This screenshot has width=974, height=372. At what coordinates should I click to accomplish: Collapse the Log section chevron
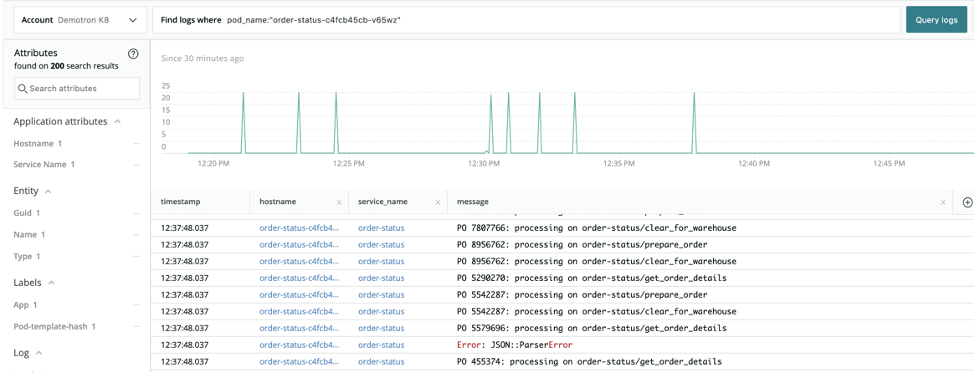click(x=39, y=353)
